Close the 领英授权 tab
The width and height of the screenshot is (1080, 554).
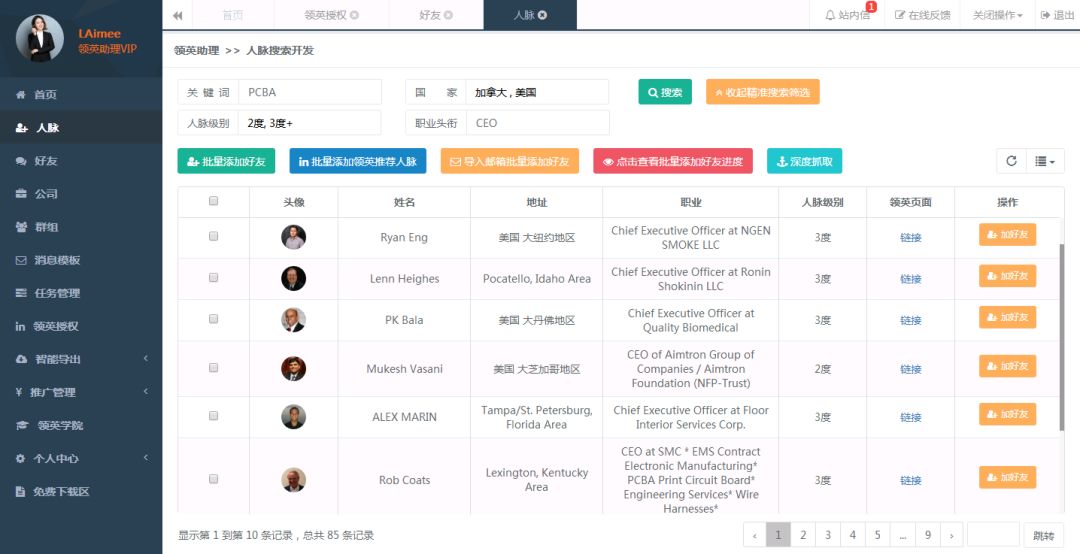click(x=355, y=15)
